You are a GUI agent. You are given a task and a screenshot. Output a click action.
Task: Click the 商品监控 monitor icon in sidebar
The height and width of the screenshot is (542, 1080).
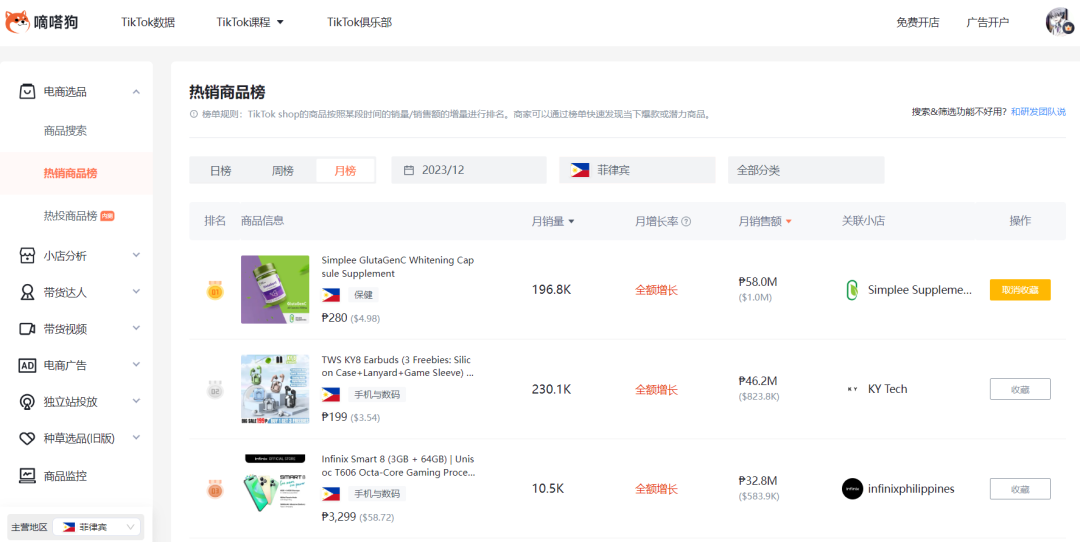(x=28, y=476)
